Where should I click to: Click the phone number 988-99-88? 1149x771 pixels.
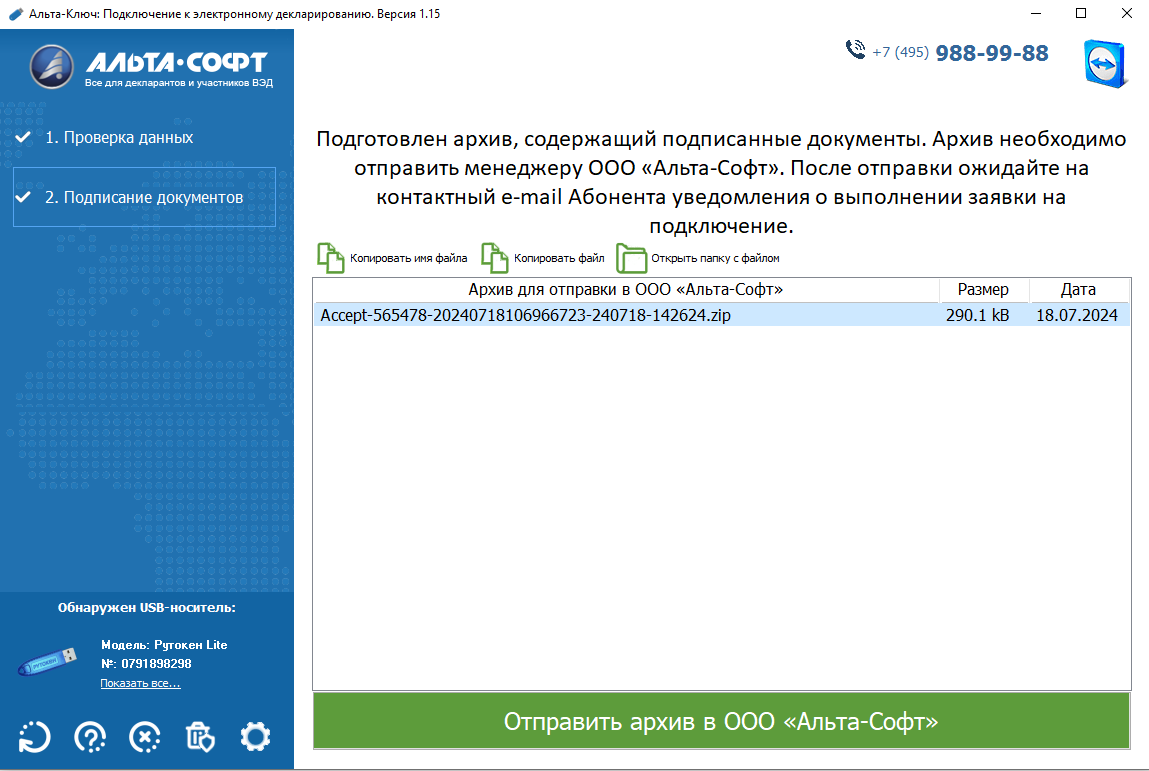992,53
